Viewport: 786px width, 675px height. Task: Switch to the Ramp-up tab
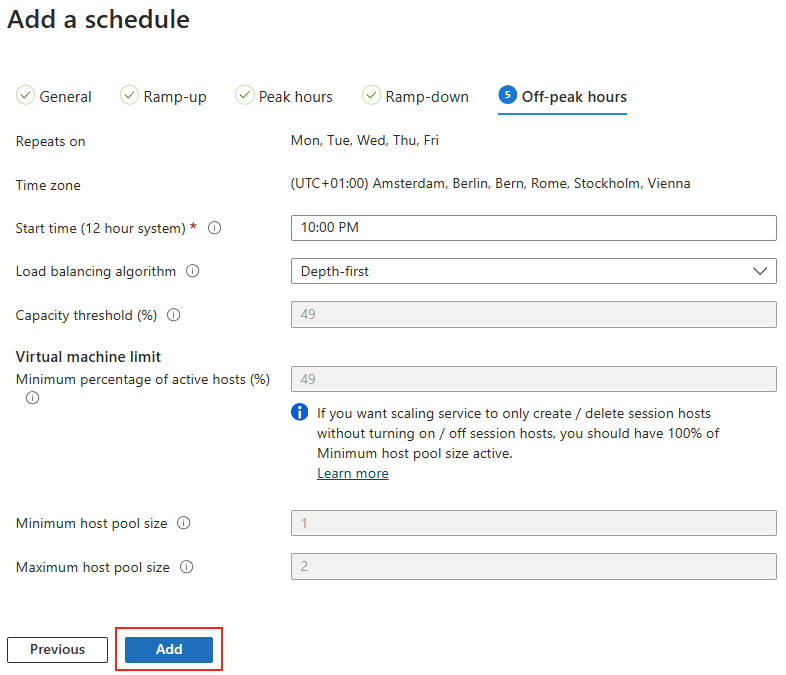tap(163, 96)
